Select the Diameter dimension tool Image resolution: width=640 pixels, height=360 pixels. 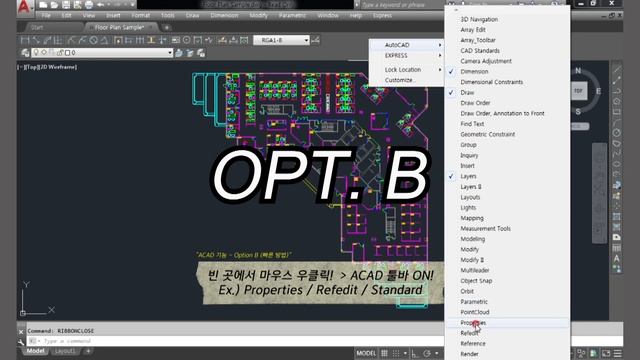93,40
